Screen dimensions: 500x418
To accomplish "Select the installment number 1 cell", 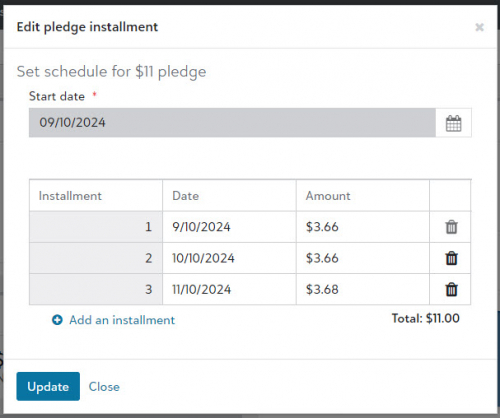I will tap(96, 227).
